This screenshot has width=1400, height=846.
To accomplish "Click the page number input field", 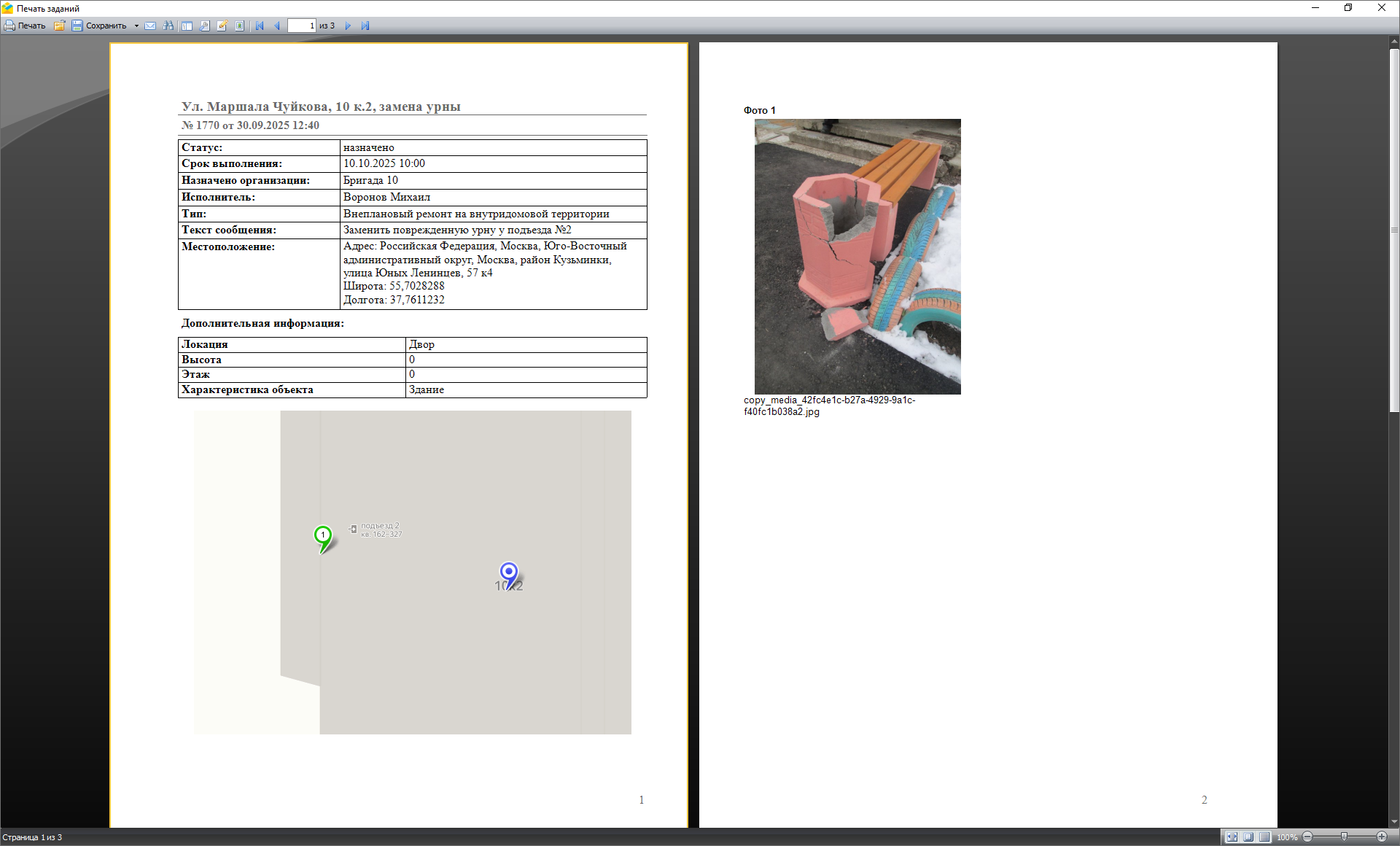I will pyautogui.click(x=302, y=26).
